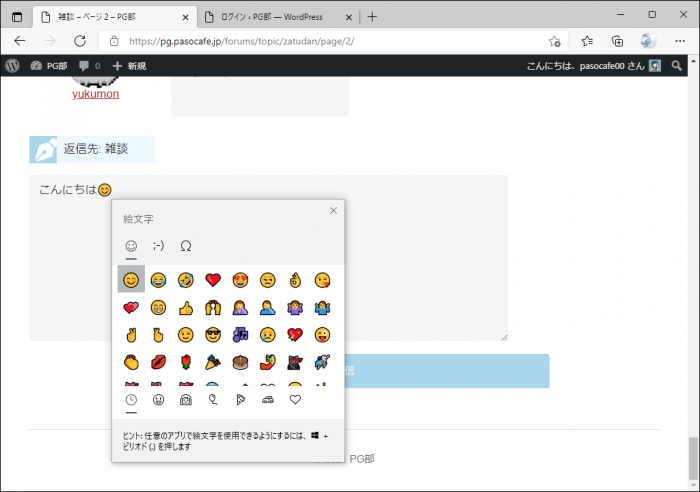The image size is (700, 492).
Task: Click the browser address bar URL
Action: tap(300, 41)
